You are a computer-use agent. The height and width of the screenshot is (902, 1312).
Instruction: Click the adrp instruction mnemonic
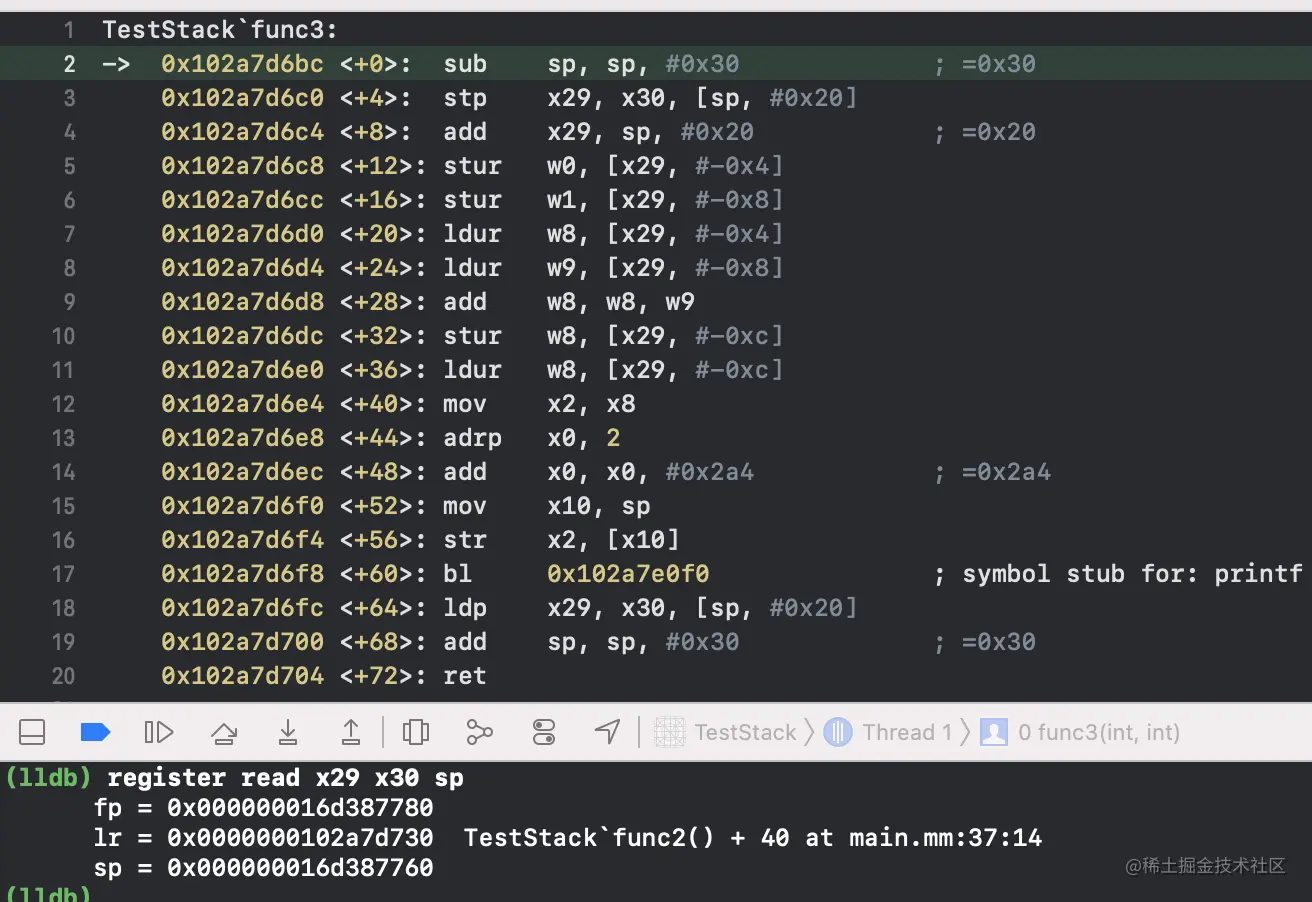[473, 438]
